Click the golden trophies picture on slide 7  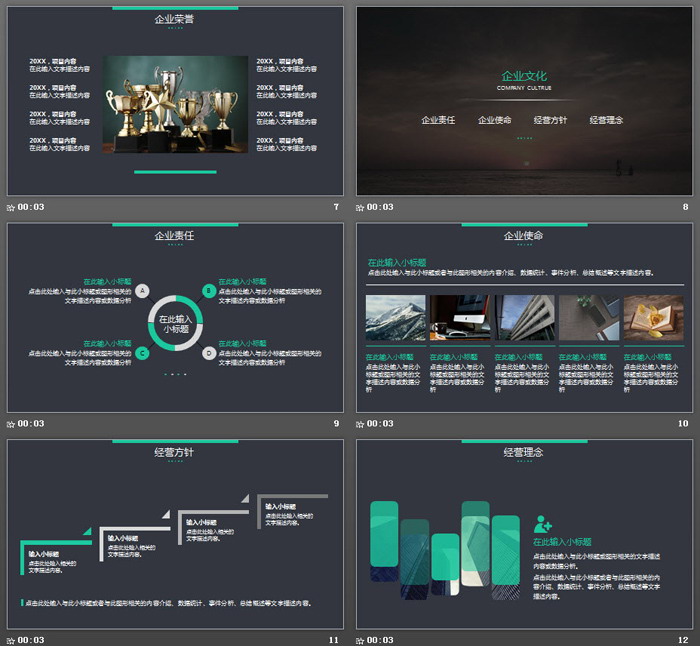click(175, 104)
